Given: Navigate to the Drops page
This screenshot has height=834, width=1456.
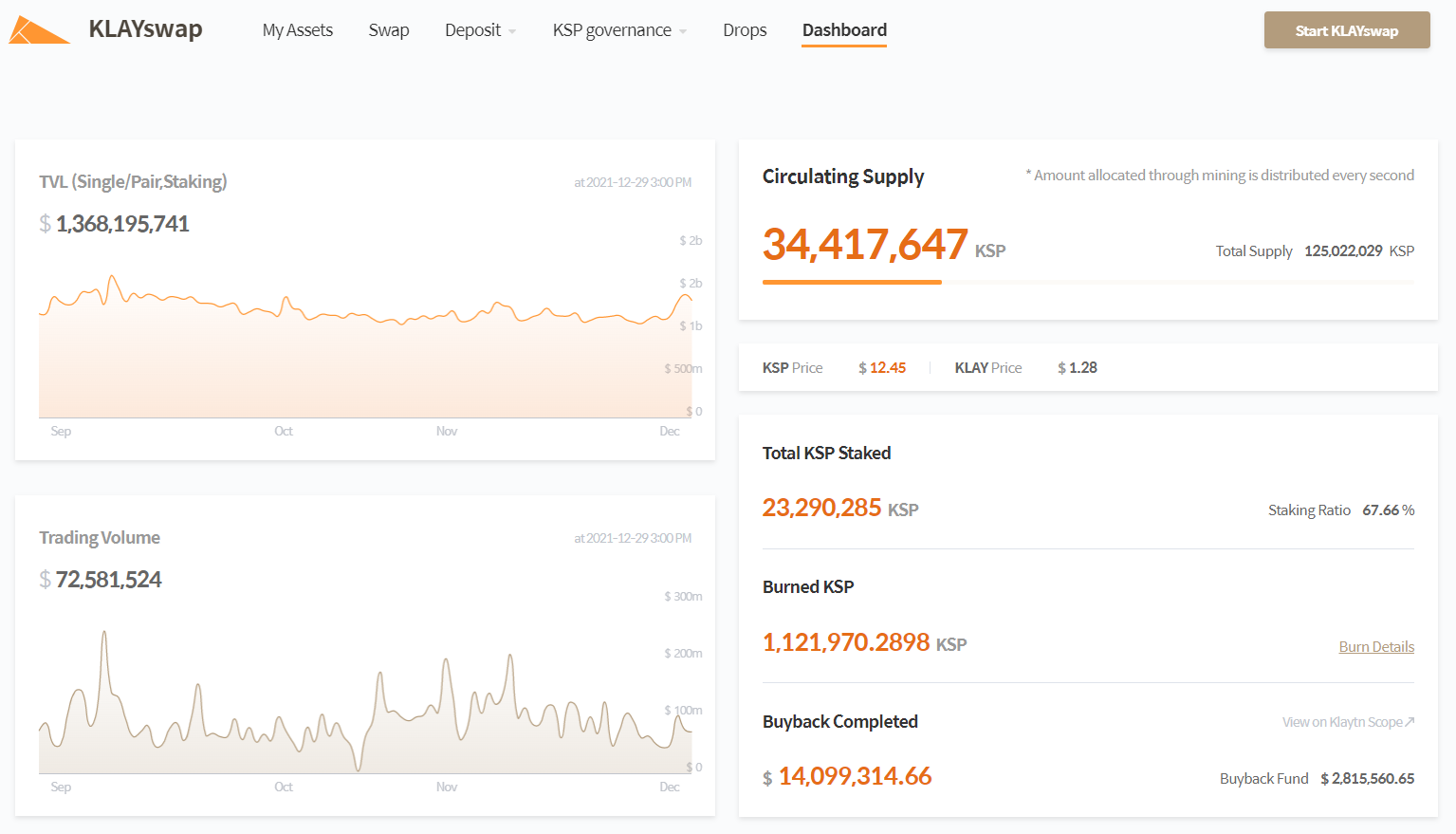Looking at the screenshot, I should (x=745, y=30).
